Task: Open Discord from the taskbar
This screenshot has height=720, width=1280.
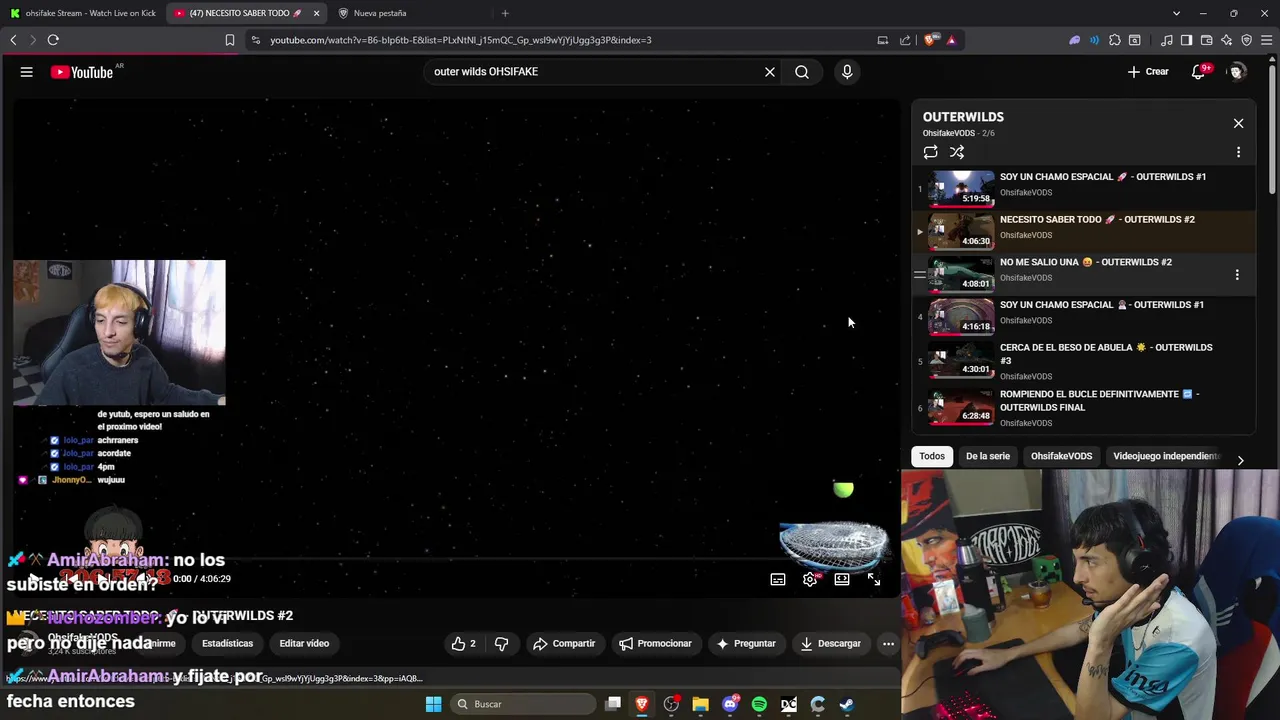Action: pos(730,704)
